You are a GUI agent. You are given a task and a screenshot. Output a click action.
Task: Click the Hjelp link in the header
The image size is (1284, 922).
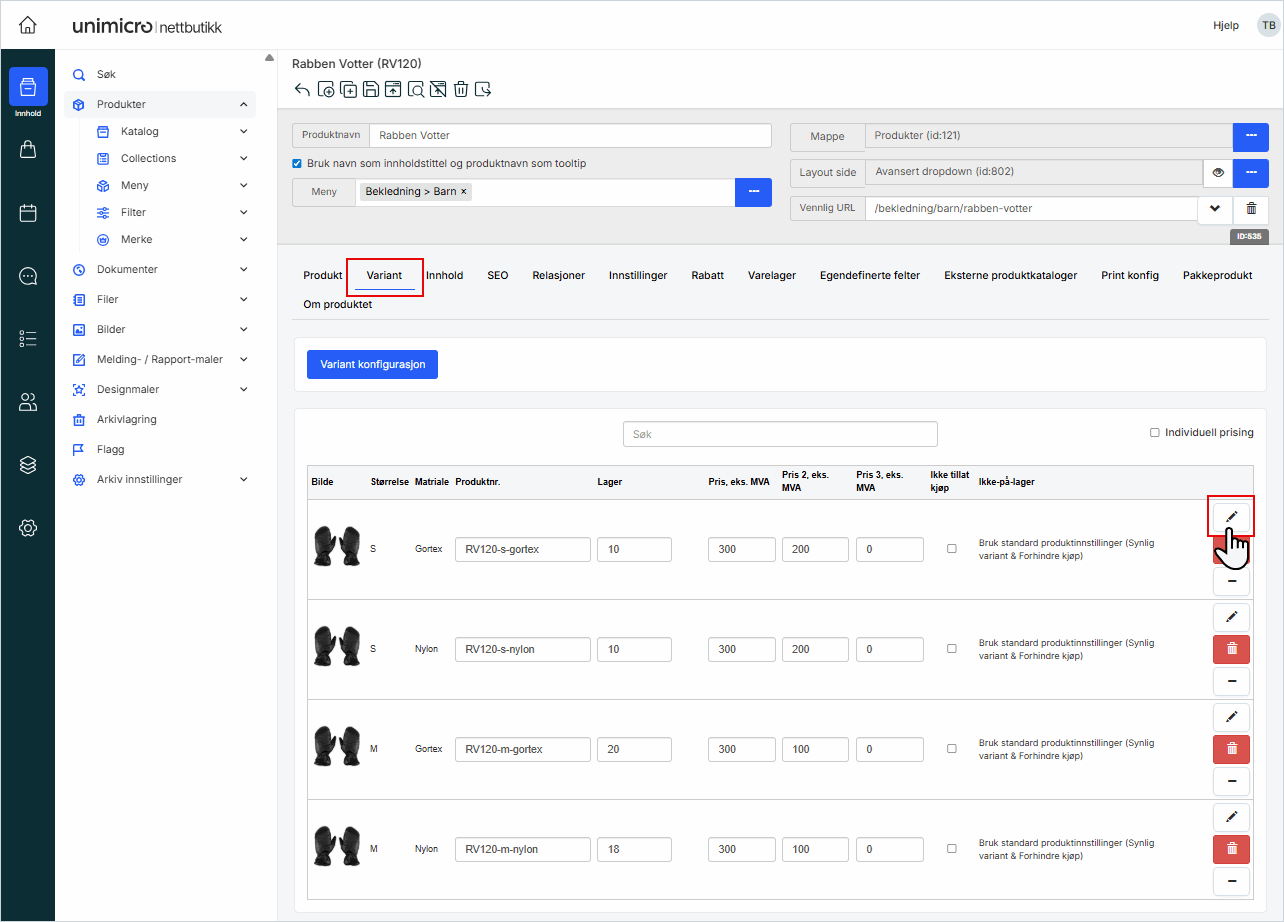click(x=1225, y=26)
